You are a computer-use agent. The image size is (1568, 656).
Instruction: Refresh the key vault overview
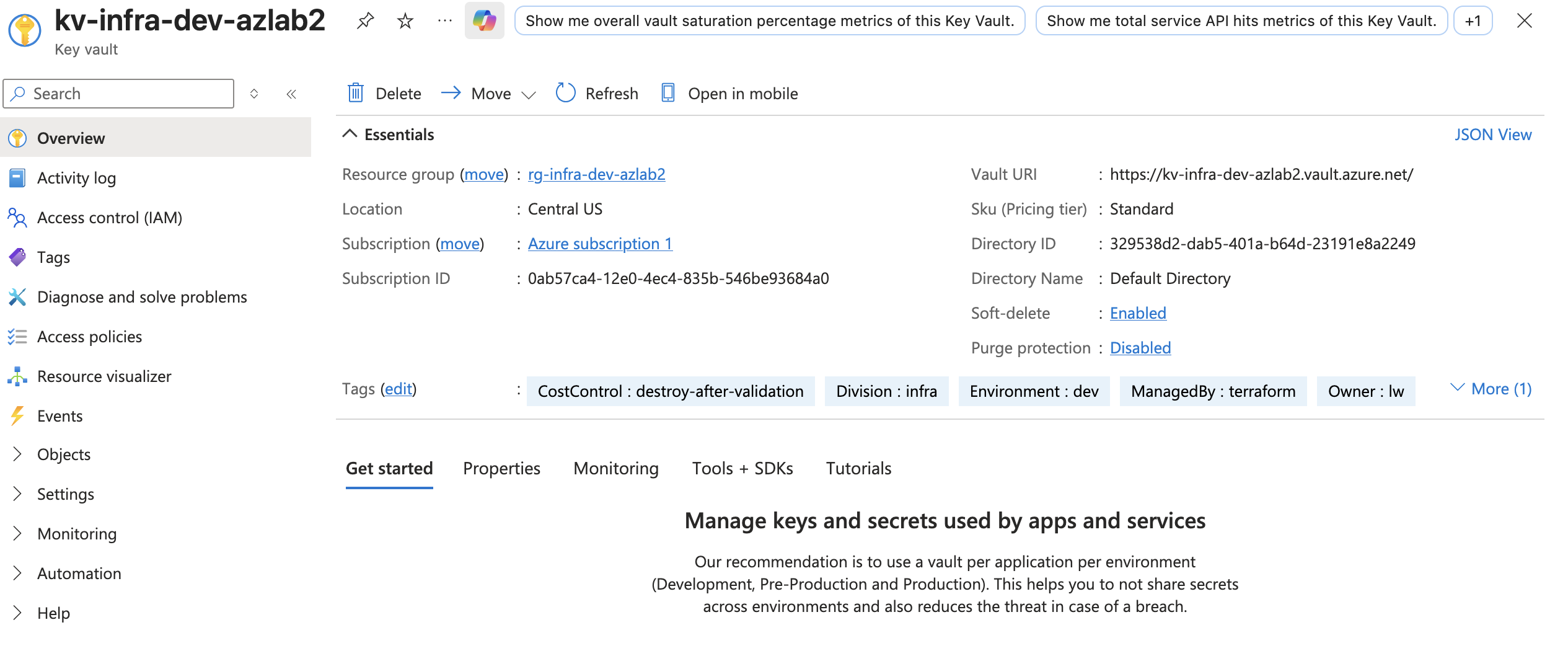coord(597,93)
